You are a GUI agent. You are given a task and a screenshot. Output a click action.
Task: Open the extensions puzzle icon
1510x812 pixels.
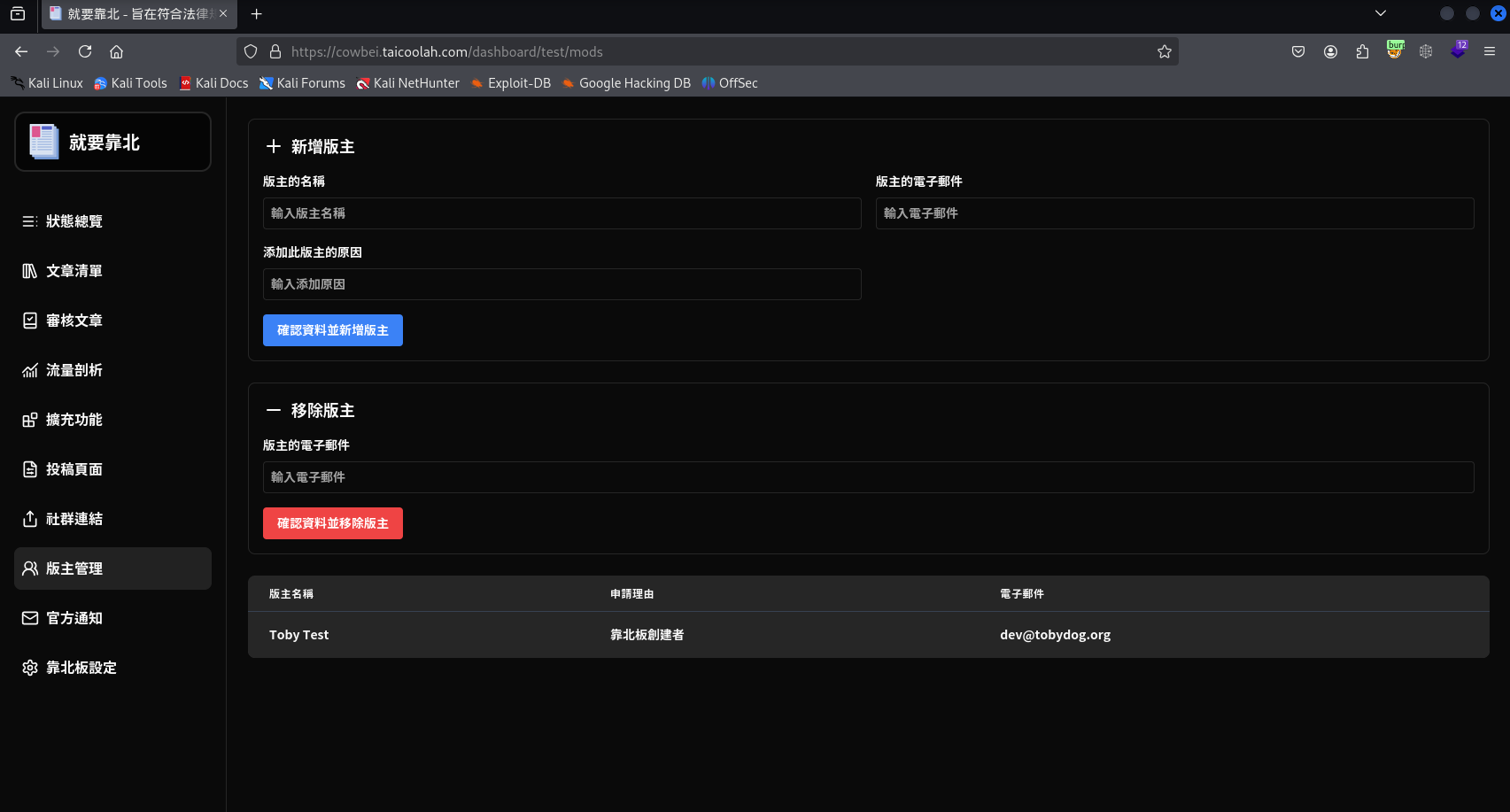[1362, 51]
